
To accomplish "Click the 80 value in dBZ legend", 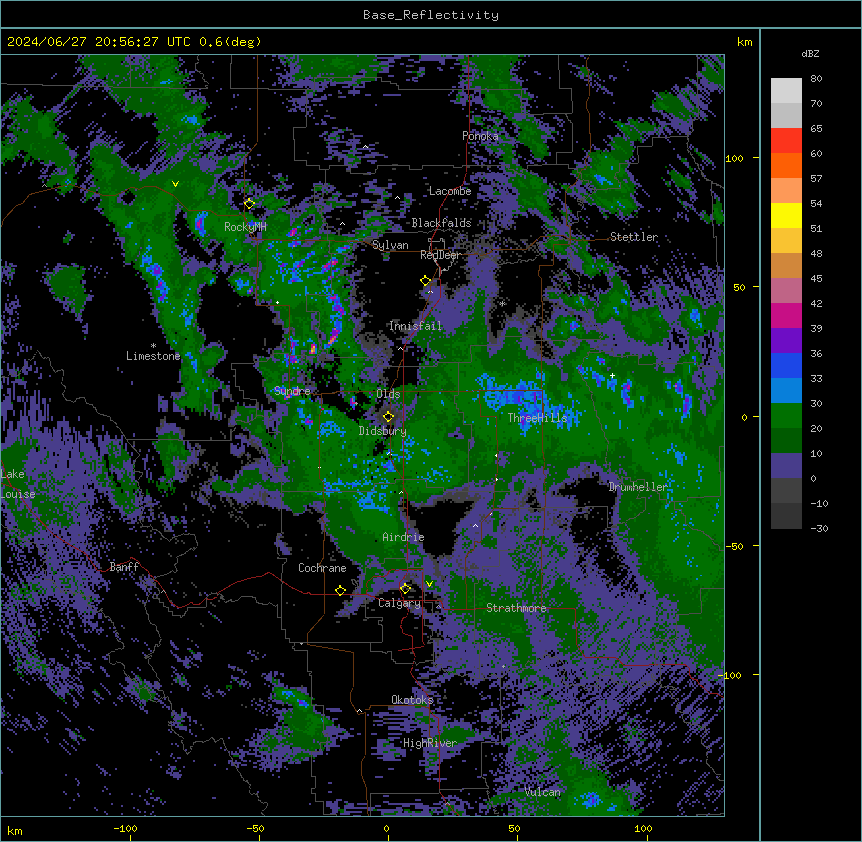I will pos(816,79).
